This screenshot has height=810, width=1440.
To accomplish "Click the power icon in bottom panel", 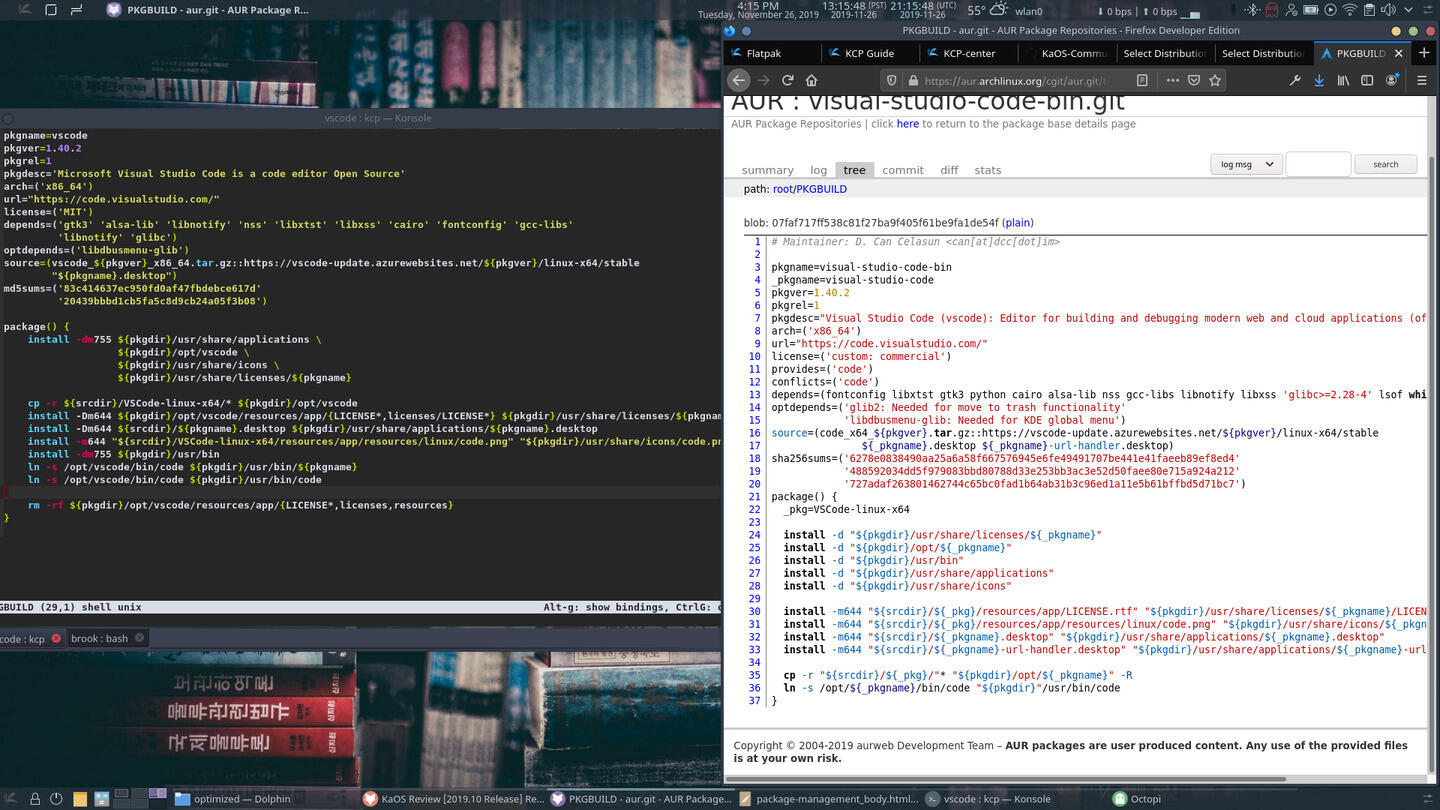I will (57, 799).
